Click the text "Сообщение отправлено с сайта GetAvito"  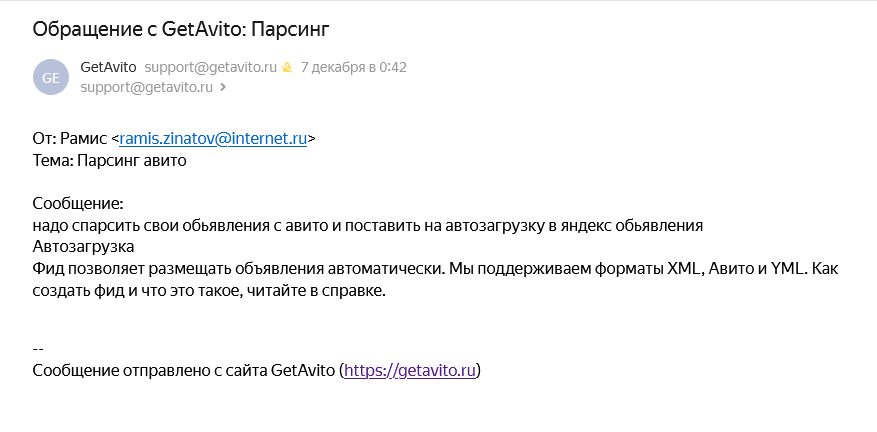(183, 371)
